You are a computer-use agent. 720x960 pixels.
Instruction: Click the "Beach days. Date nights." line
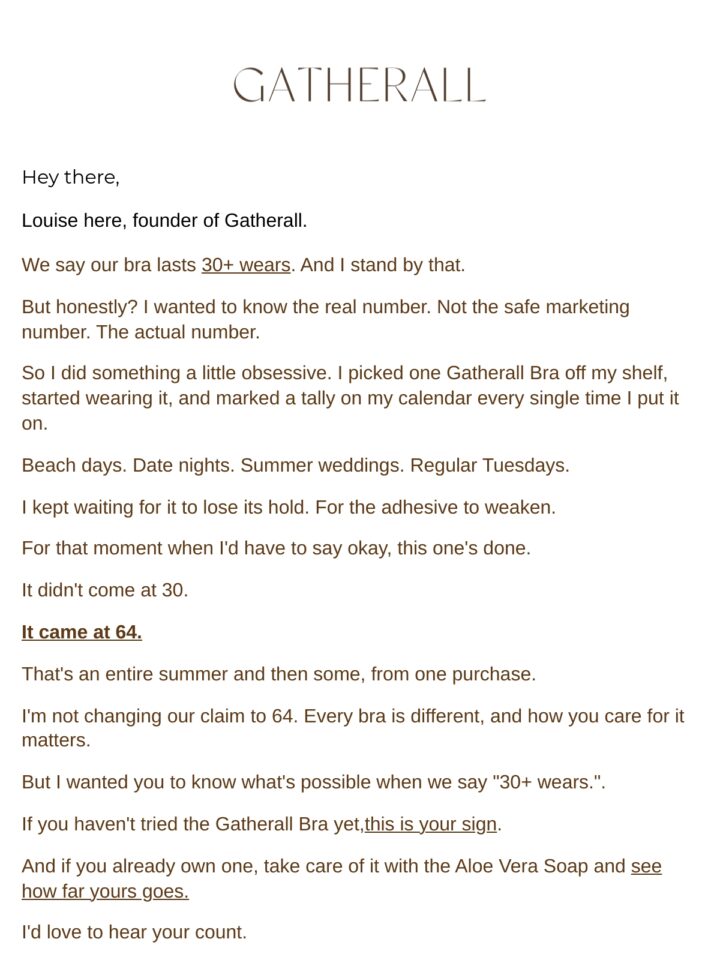295,465
